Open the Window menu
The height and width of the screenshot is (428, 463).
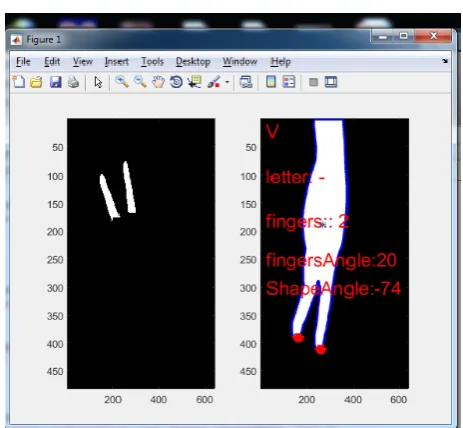pos(240,62)
